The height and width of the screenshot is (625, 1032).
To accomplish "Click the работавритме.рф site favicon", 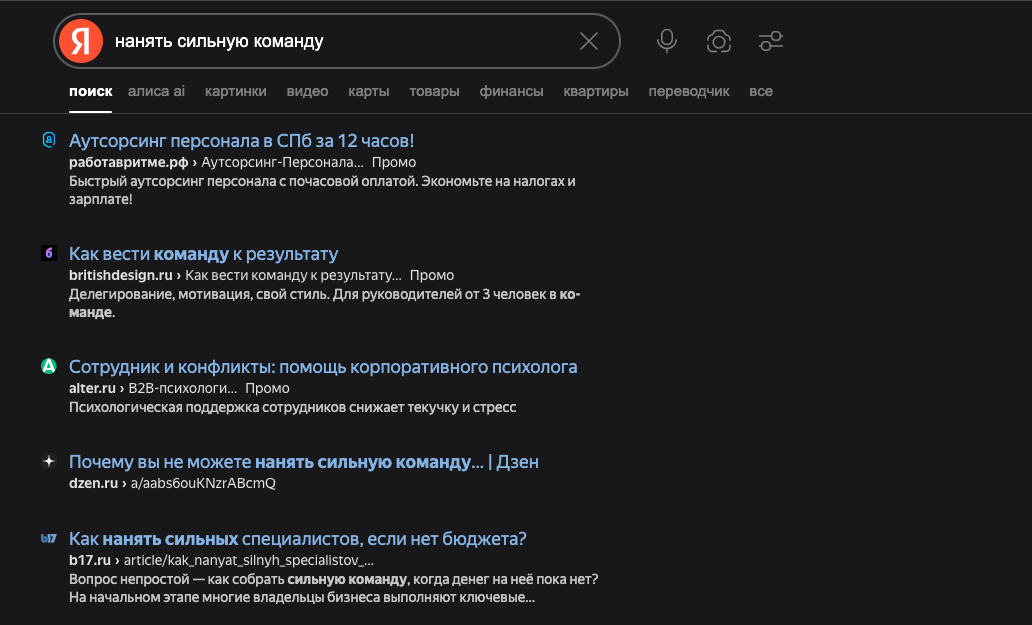I will point(48,141).
